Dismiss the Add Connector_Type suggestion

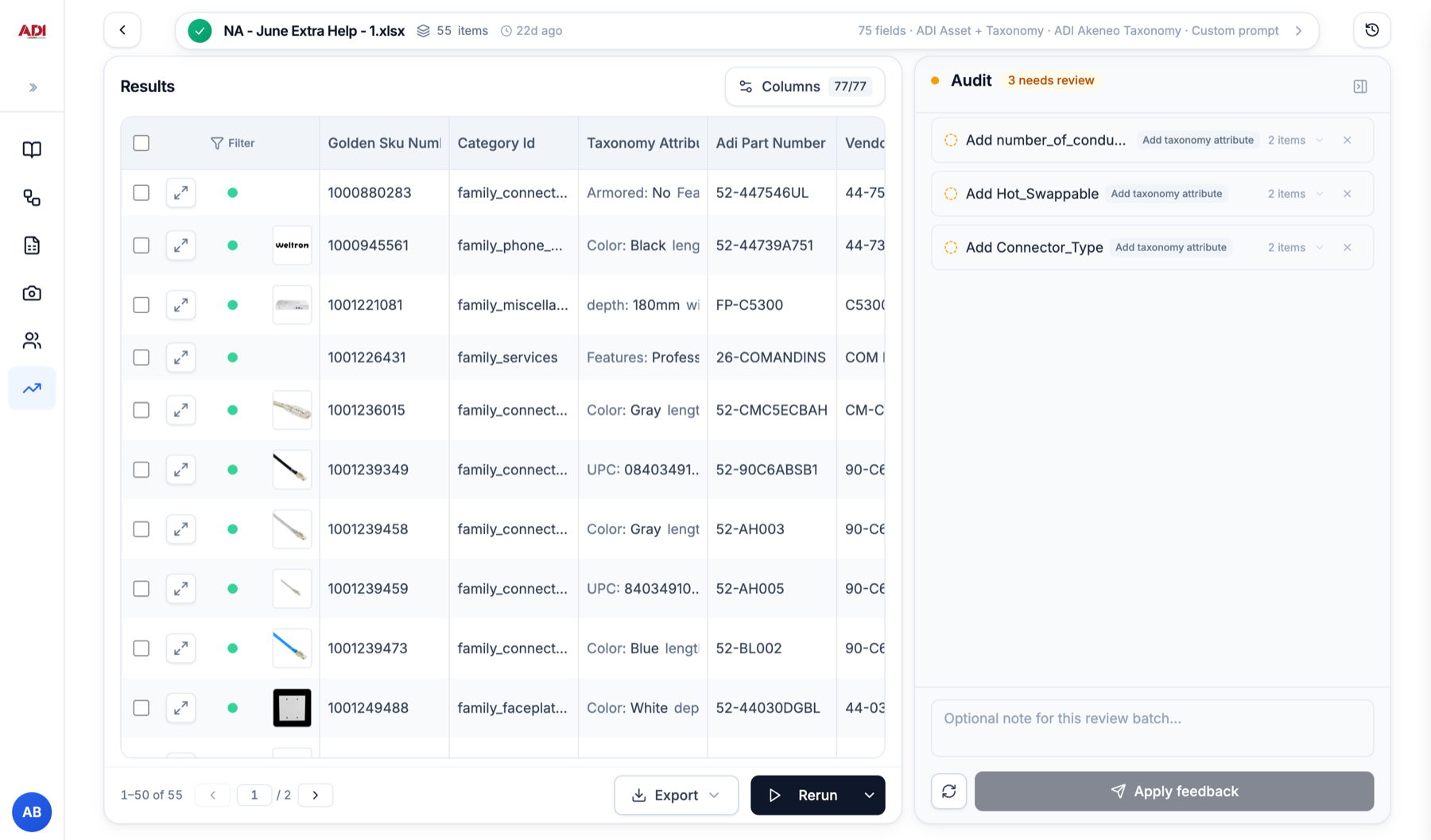point(1348,247)
